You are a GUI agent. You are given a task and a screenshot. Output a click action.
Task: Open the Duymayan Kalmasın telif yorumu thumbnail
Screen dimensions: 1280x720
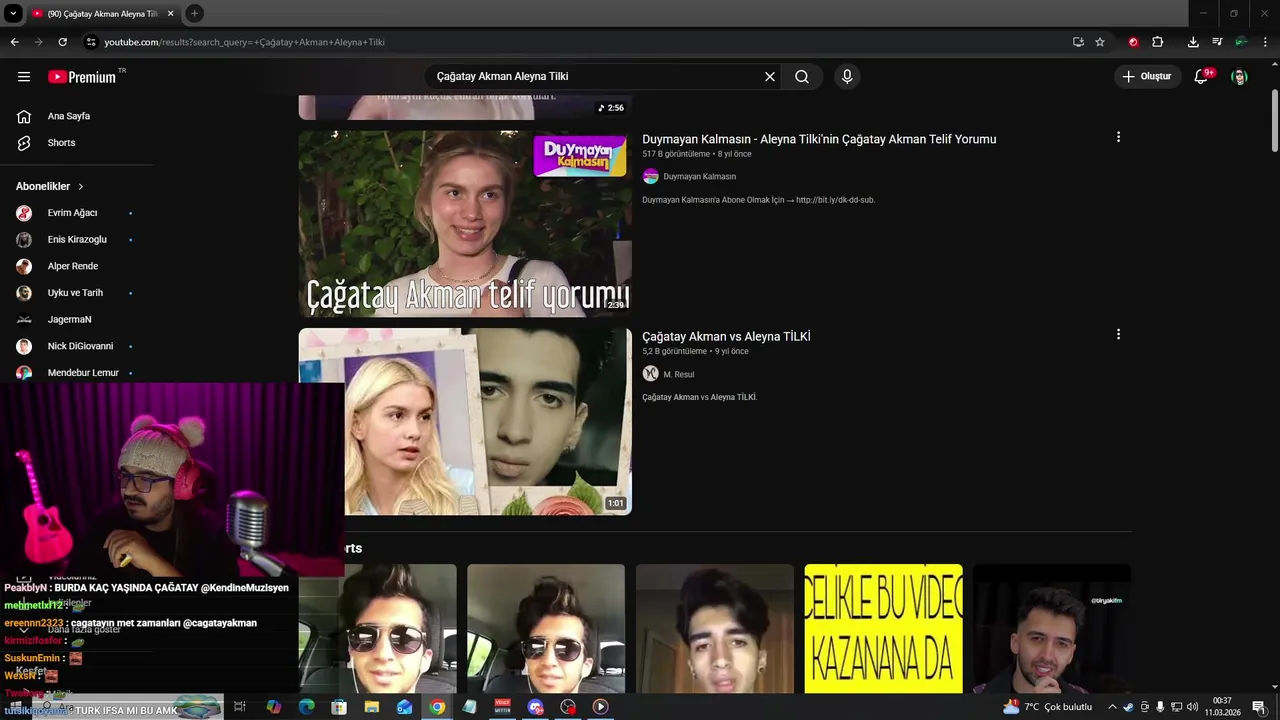coord(465,224)
